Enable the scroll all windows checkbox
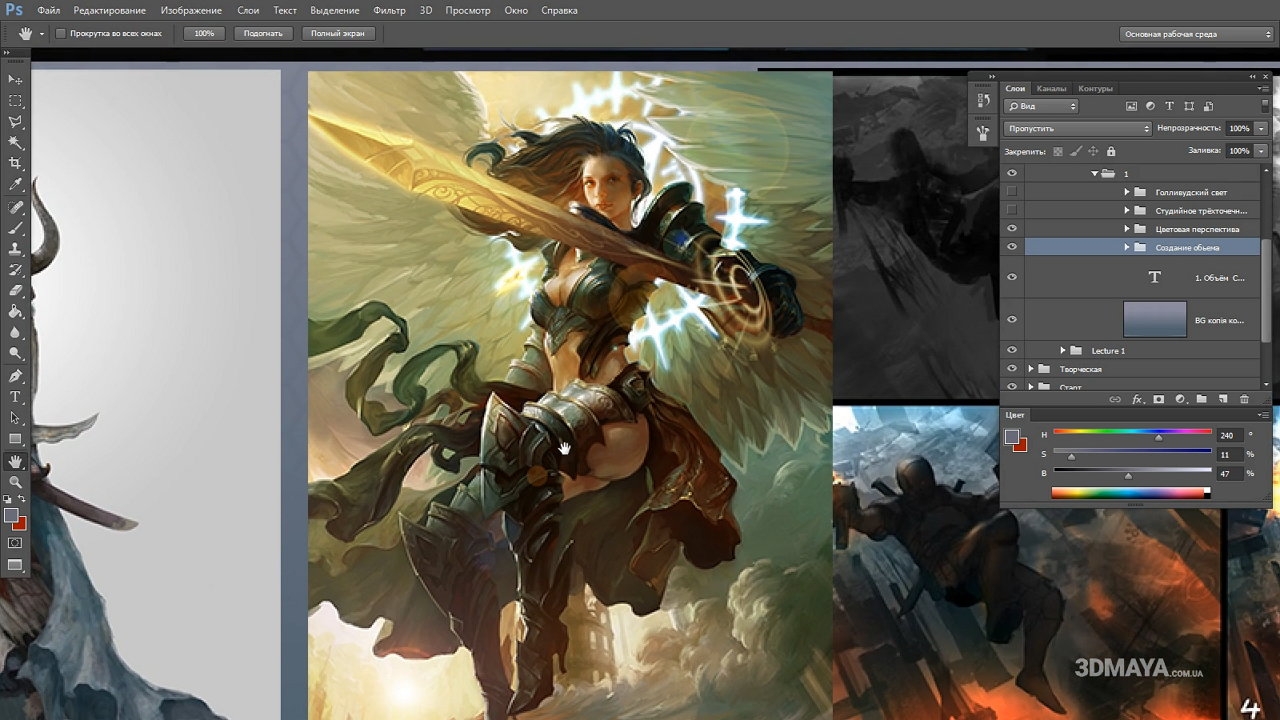The height and width of the screenshot is (720, 1280). point(61,34)
